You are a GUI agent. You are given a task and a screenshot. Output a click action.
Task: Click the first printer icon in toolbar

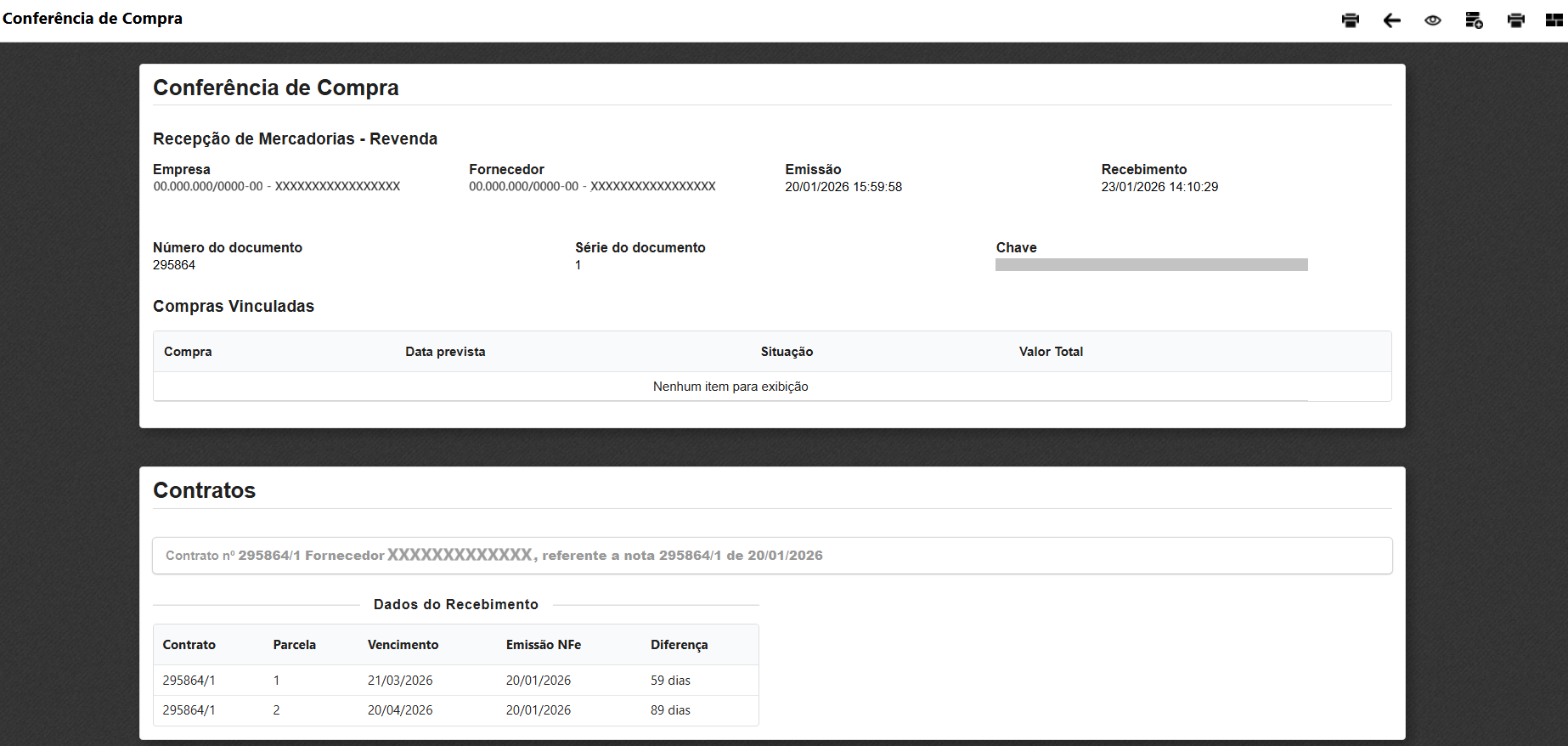pos(1350,20)
